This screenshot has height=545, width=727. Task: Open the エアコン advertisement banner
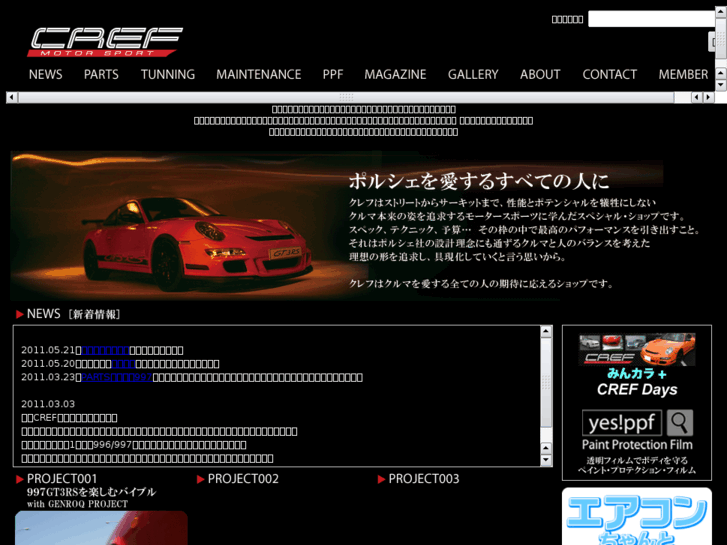(637, 516)
